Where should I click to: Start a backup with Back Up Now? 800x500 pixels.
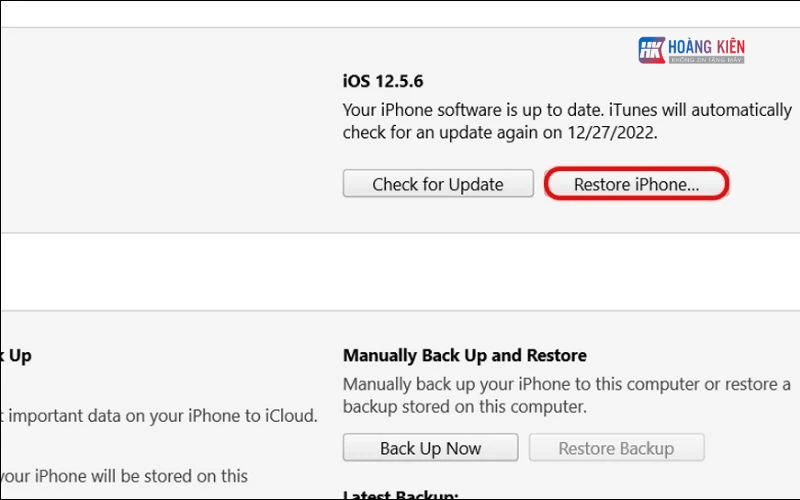click(430, 449)
